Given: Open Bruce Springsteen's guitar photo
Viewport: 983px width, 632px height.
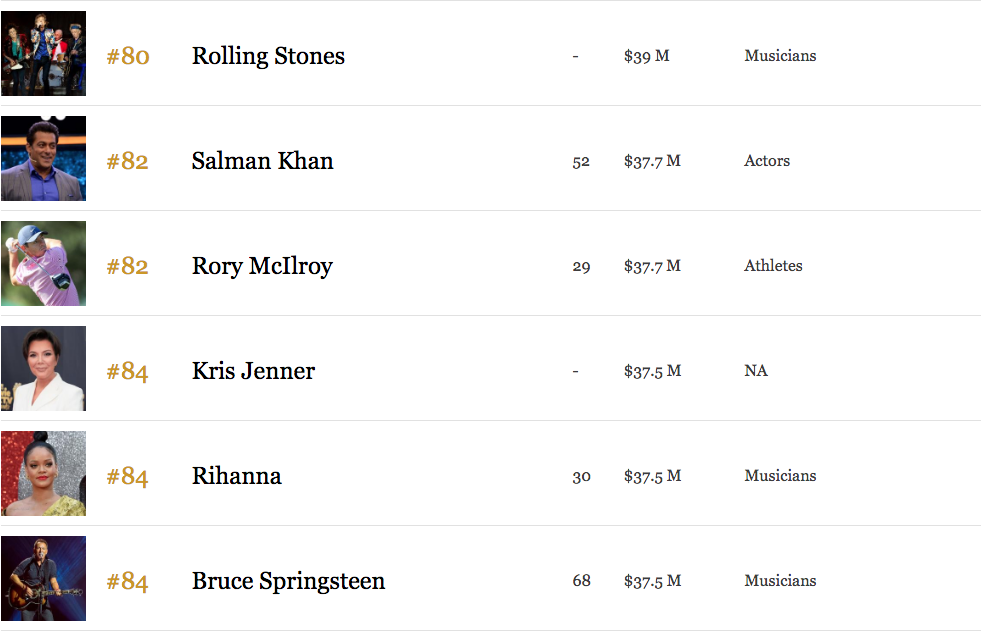Looking at the screenshot, I should coord(43,578).
